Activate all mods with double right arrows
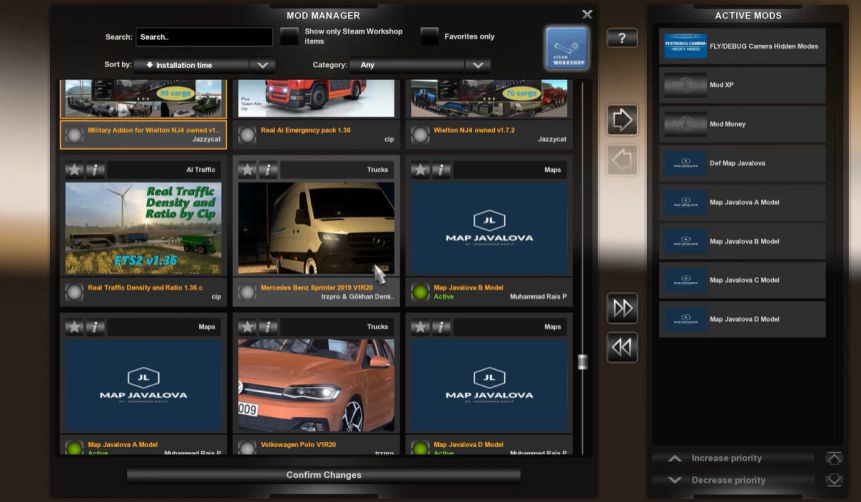861x502 pixels. [x=622, y=308]
